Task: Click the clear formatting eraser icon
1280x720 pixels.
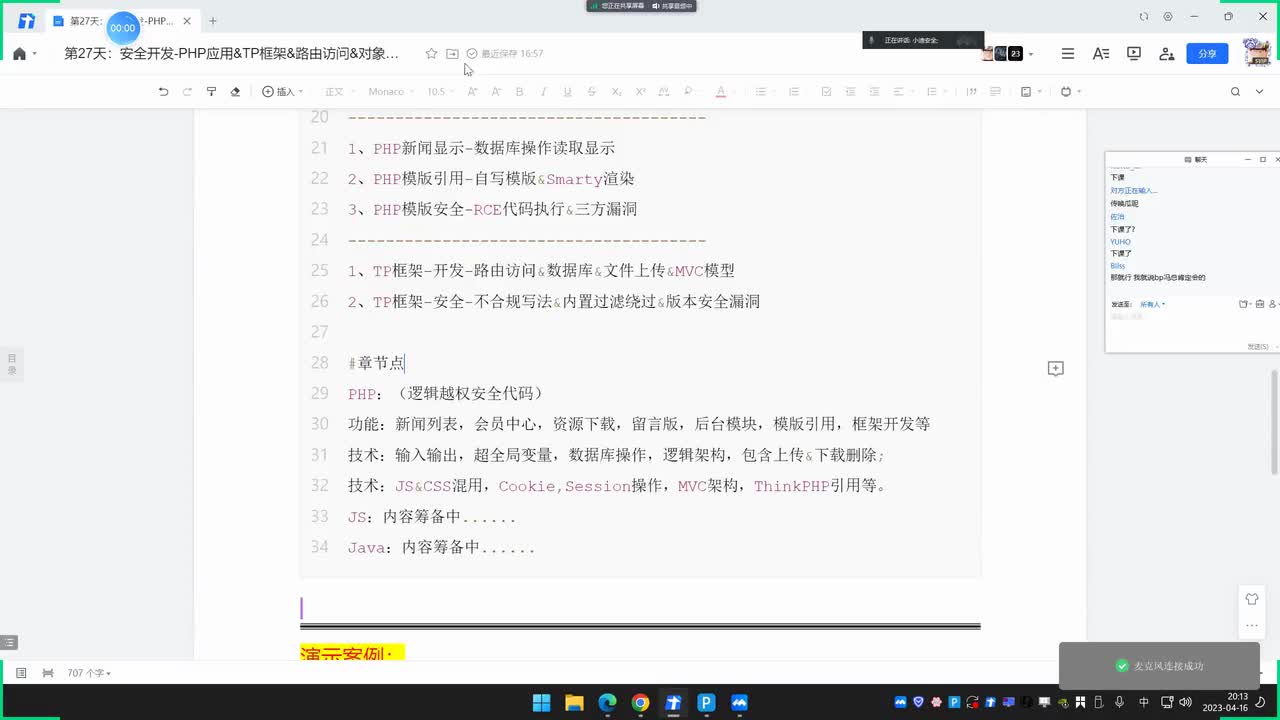Action: pos(235,91)
